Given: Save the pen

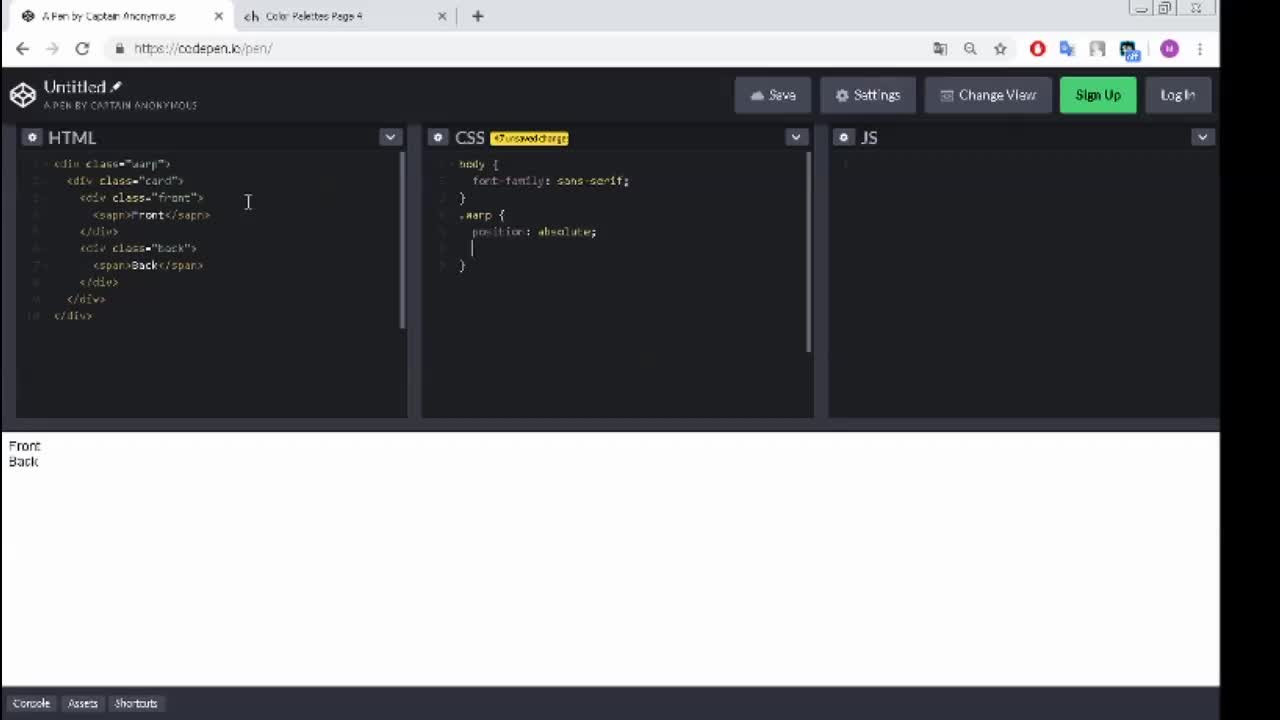Looking at the screenshot, I should (773, 95).
